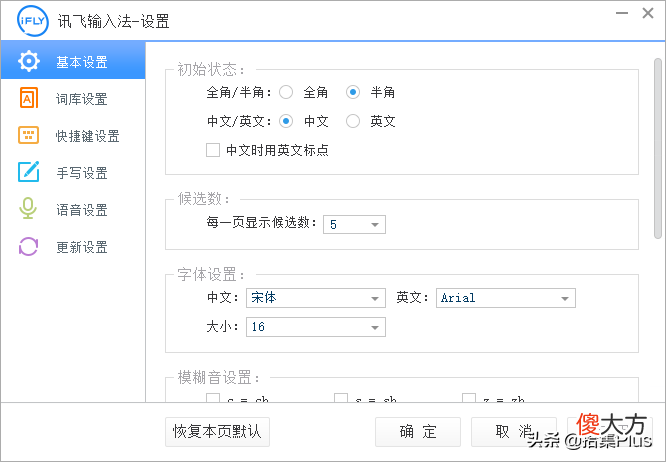Click the 讯飞输入法-设置 window title
The image size is (666, 462).
pos(113,21)
